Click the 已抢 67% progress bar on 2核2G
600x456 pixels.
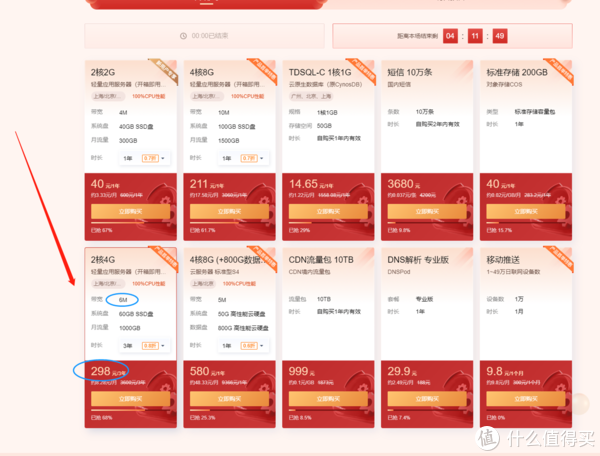click(130, 223)
